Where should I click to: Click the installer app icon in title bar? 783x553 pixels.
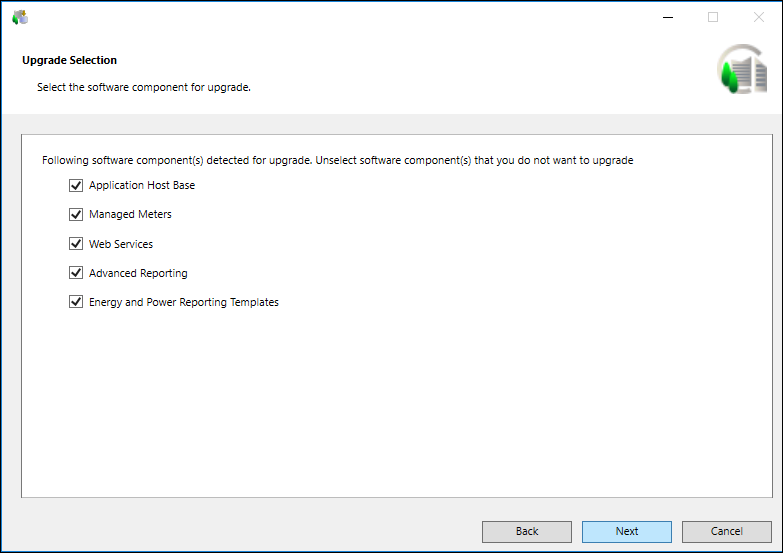point(20,17)
